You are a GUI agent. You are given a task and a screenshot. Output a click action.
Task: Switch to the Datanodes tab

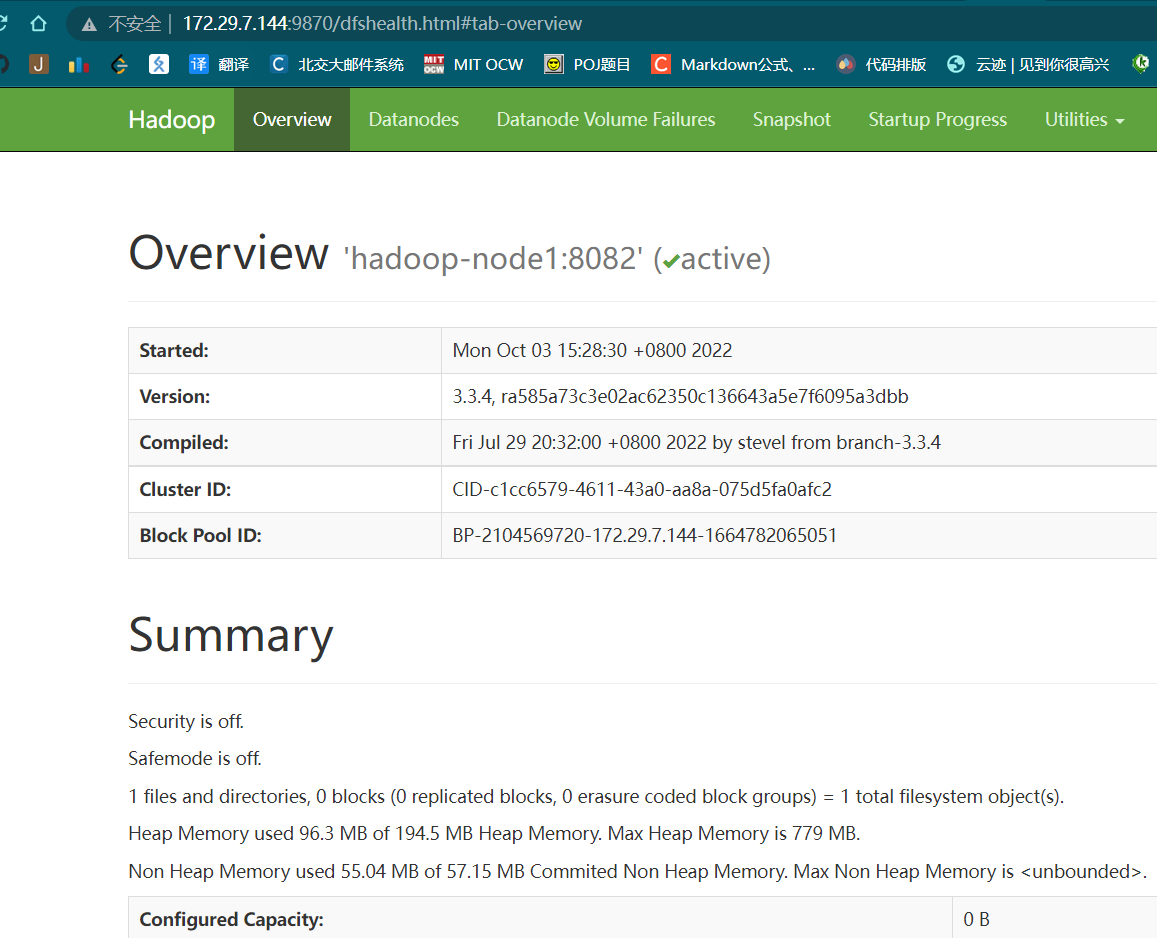(x=414, y=120)
